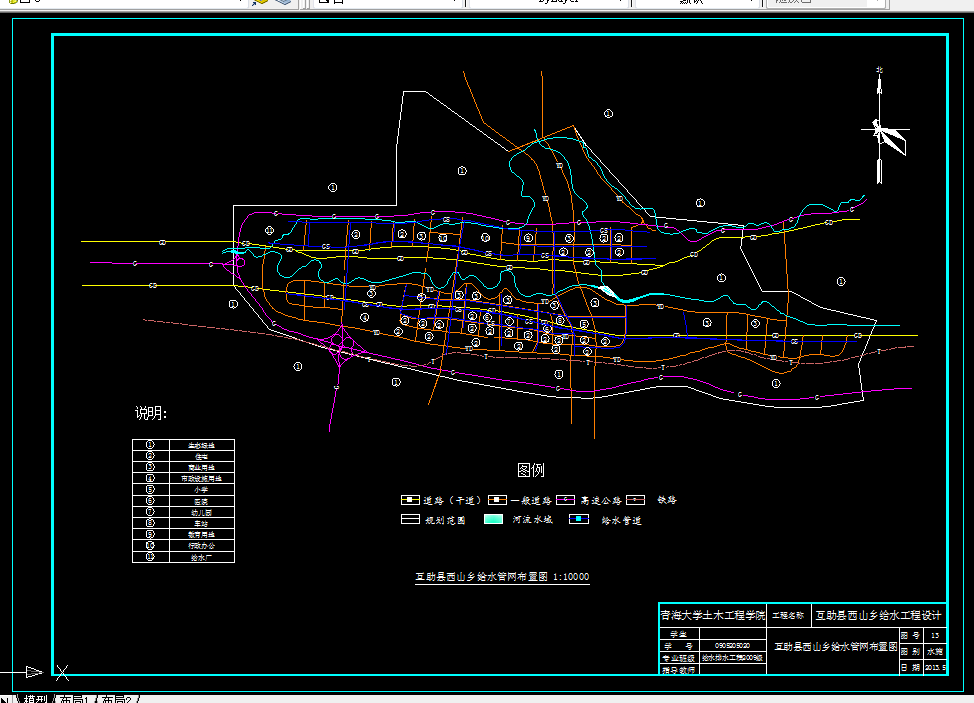Screen dimensions: 974x703
Task: Select 青海大学土木工程学院 in title block
Action: (x=712, y=615)
